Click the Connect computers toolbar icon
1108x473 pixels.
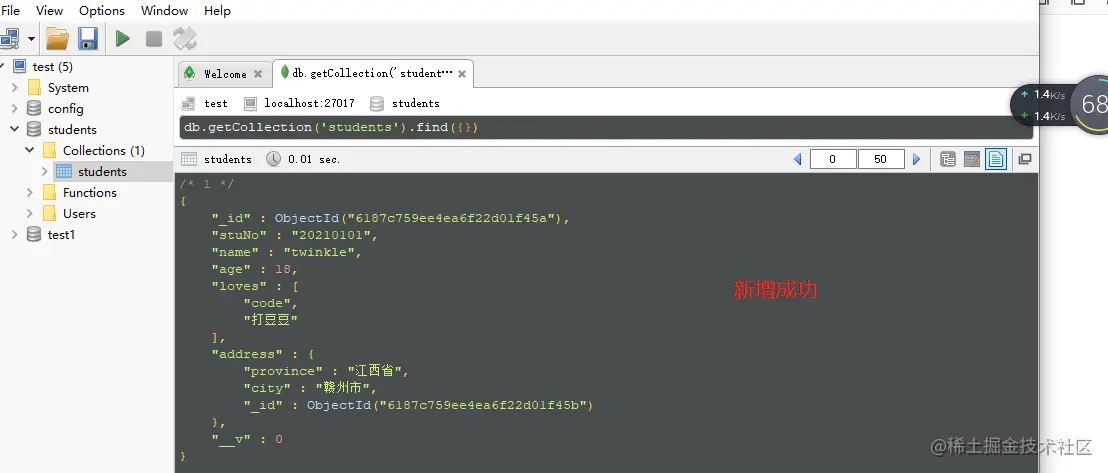click(x=10, y=38)
